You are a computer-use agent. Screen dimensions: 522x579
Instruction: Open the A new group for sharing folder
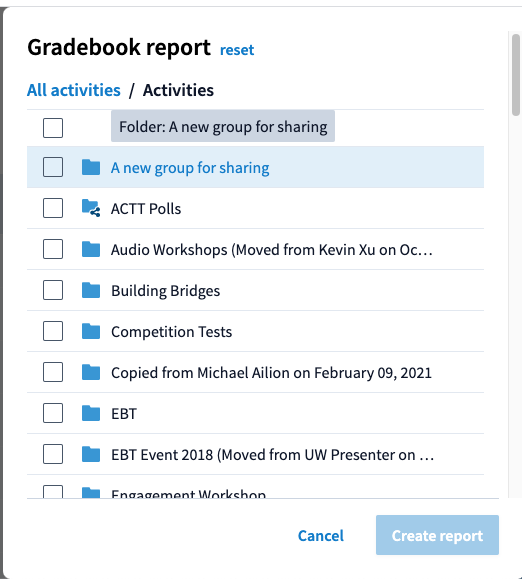[190, 168]
